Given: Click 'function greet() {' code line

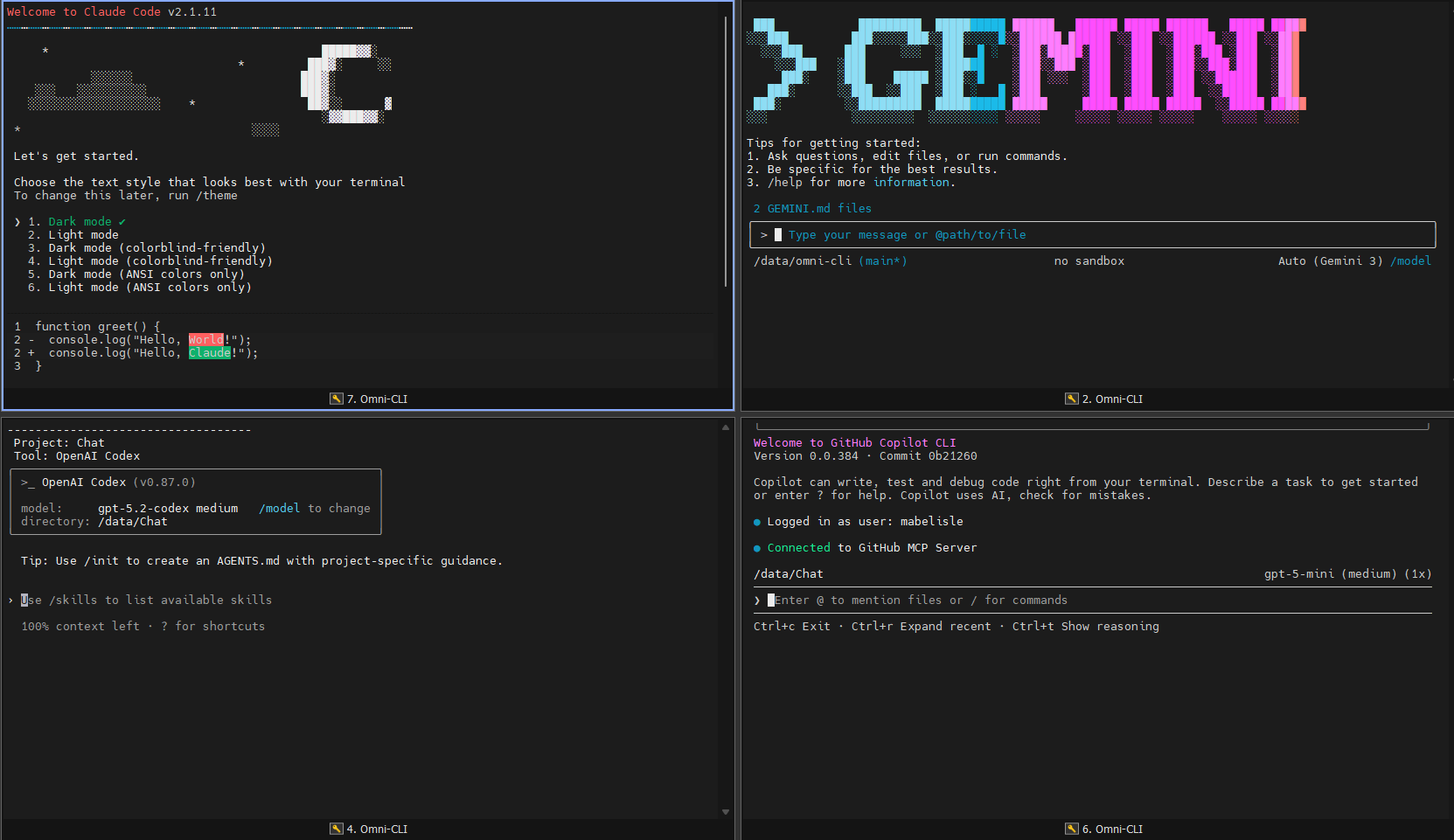Looking at the screenshot, I should pos(98,327).
